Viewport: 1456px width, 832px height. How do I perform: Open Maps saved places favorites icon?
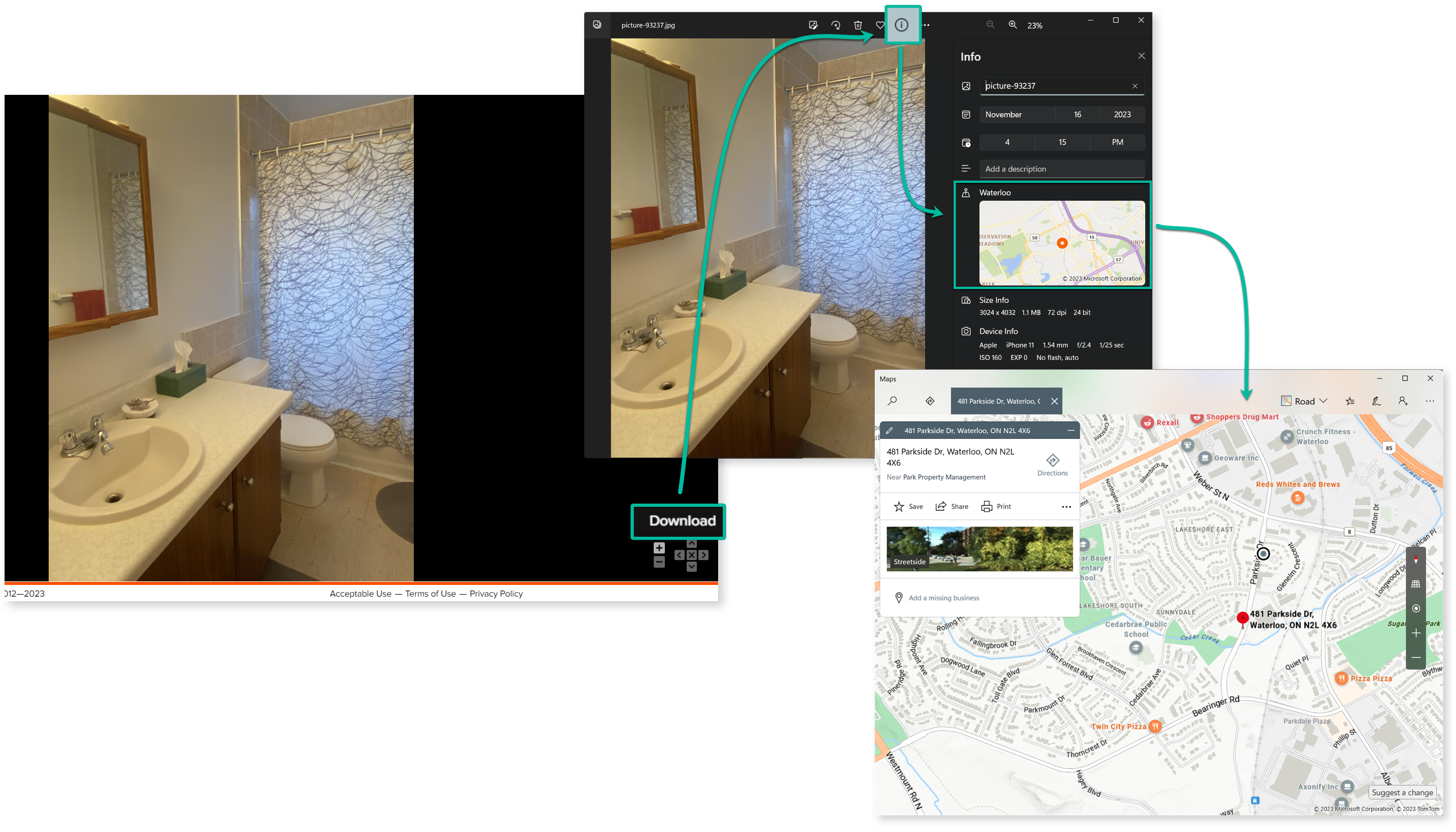[x=1350, y=401]
